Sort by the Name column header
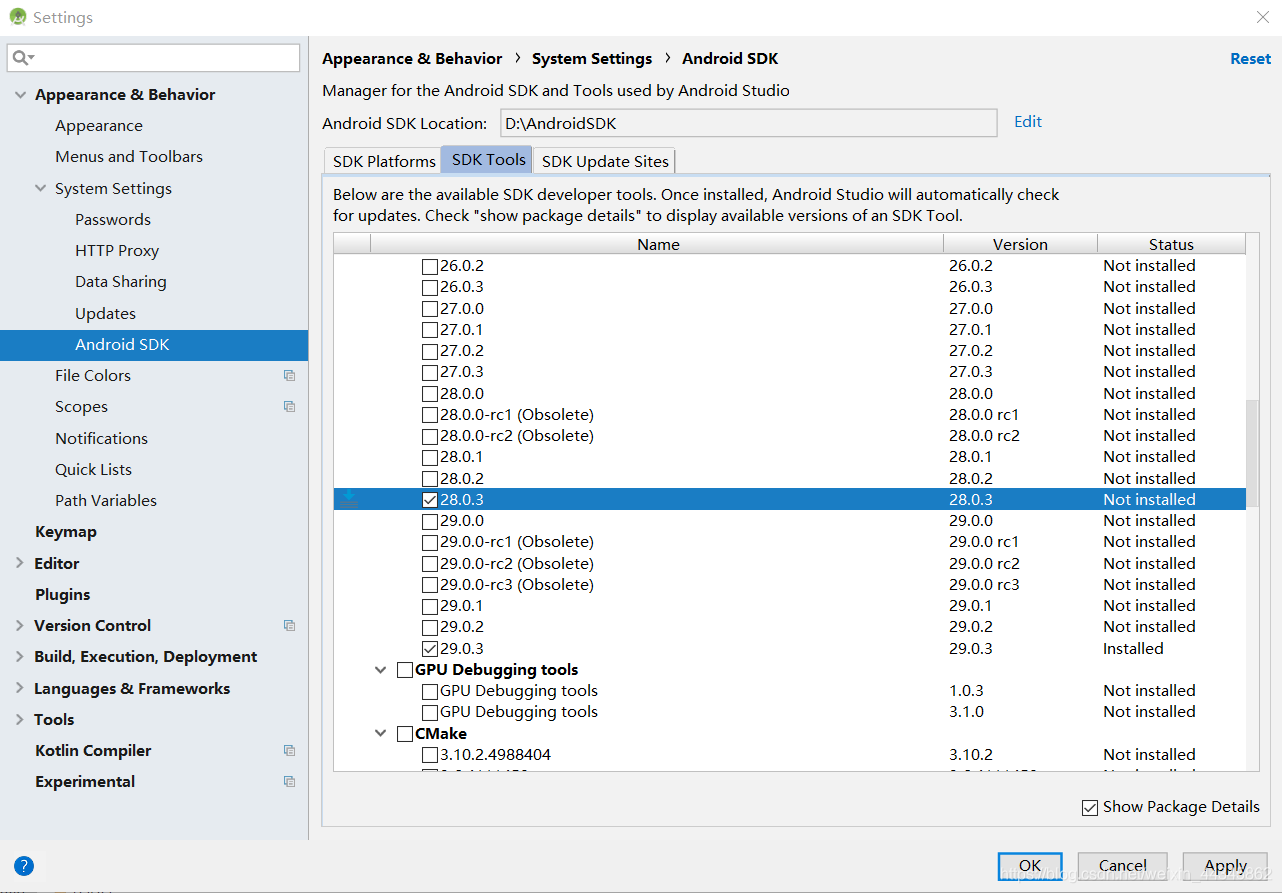Screen dimensions: 1282x893 point(657,244)
